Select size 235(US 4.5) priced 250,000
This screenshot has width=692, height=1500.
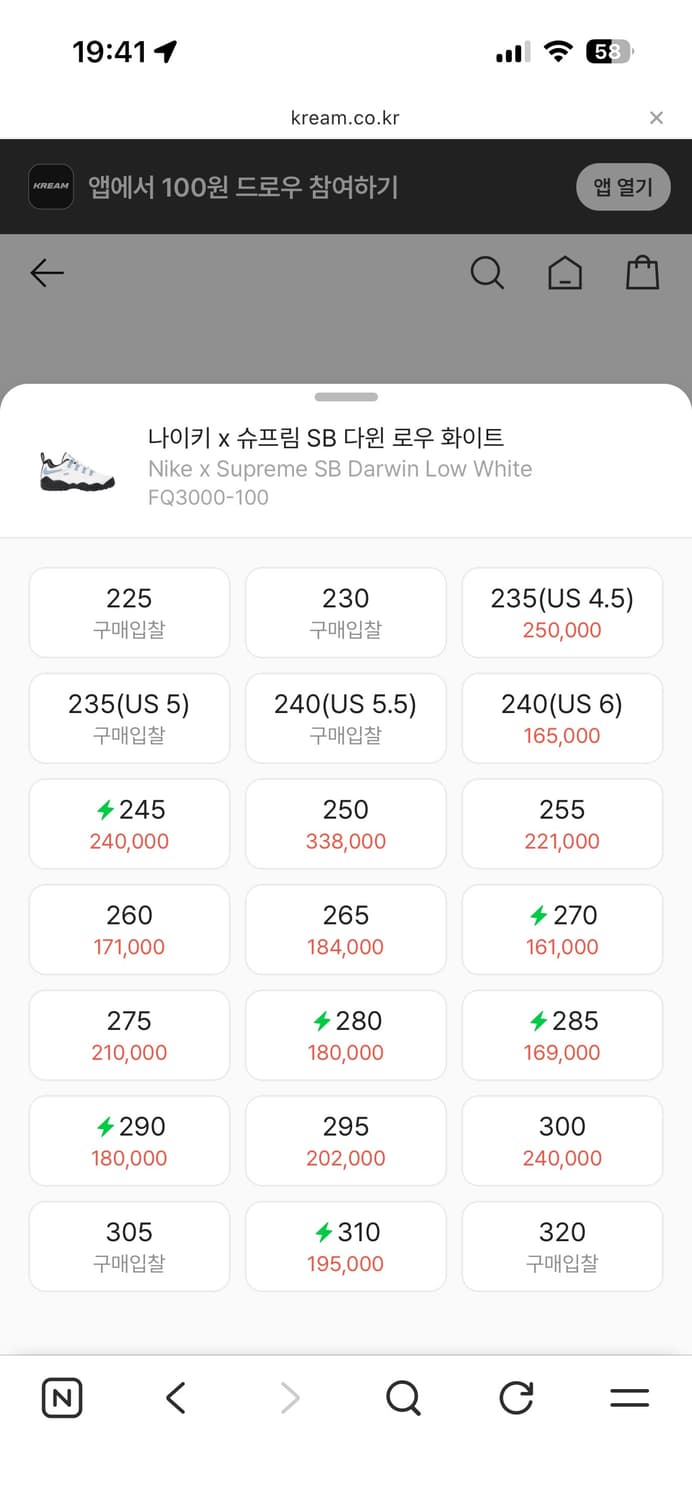(562, 612)
